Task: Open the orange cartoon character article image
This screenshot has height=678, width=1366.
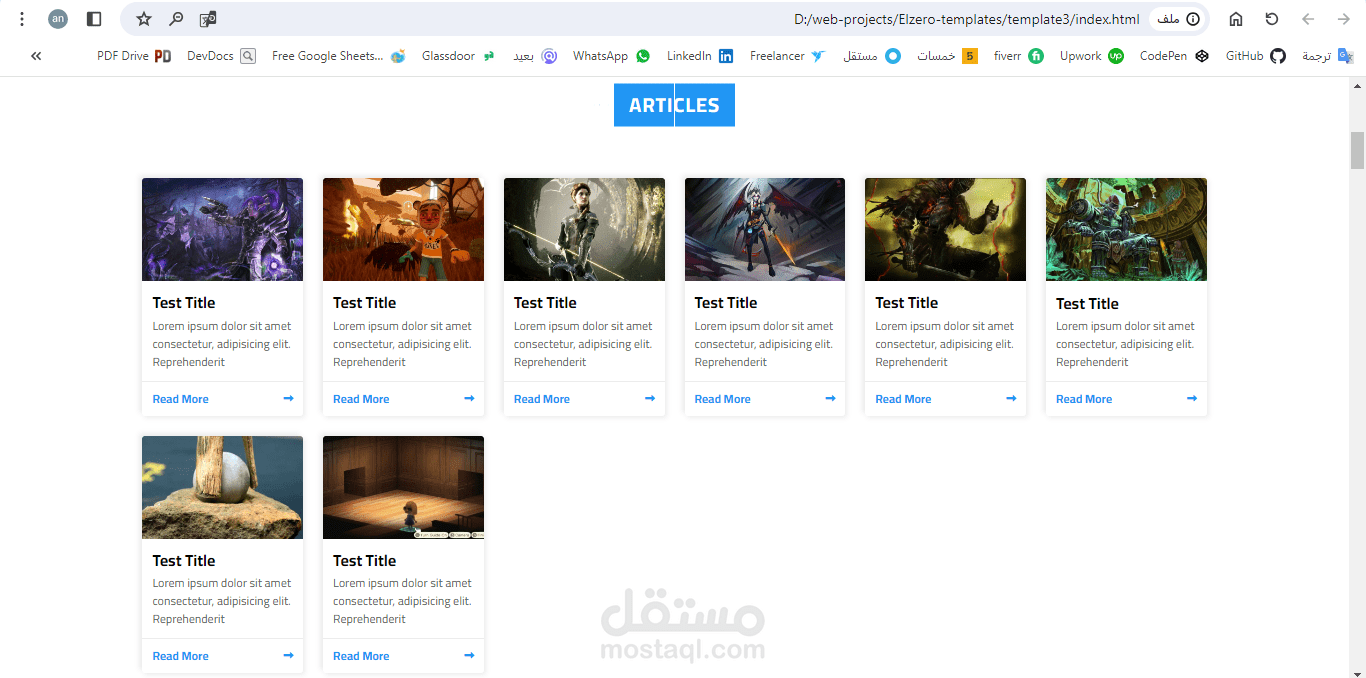Action: [x=403, y=230]
